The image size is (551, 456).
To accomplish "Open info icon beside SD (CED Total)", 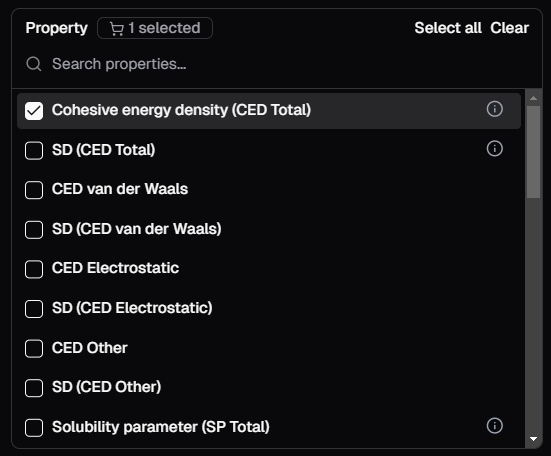I will (x=494, y=149).
